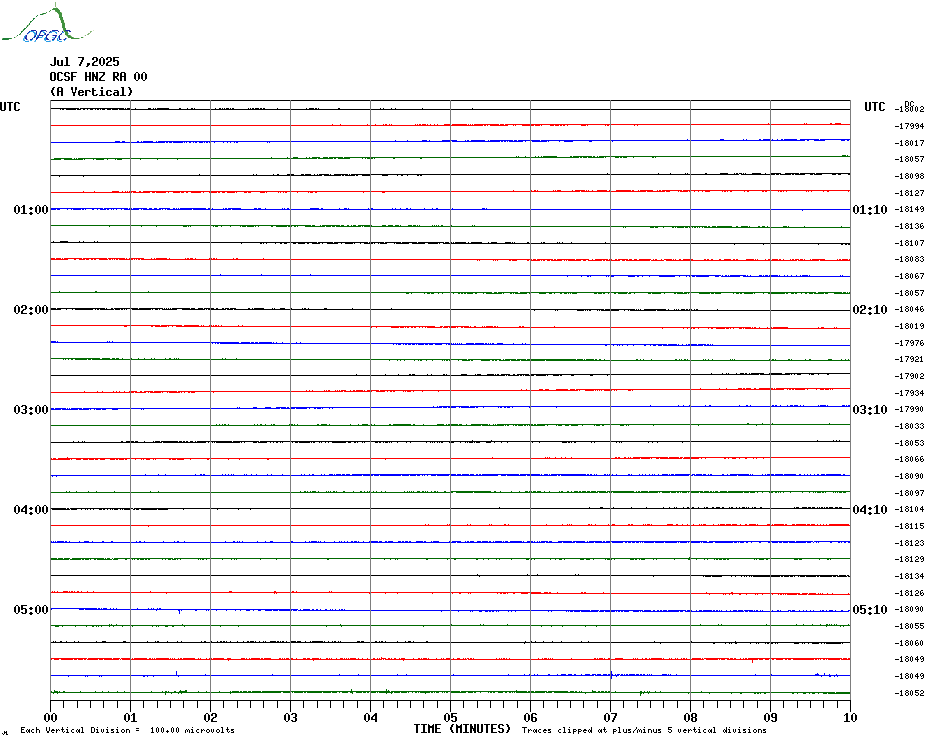
Task: Click the Each Vertical Division scale note
Action: 128,730
